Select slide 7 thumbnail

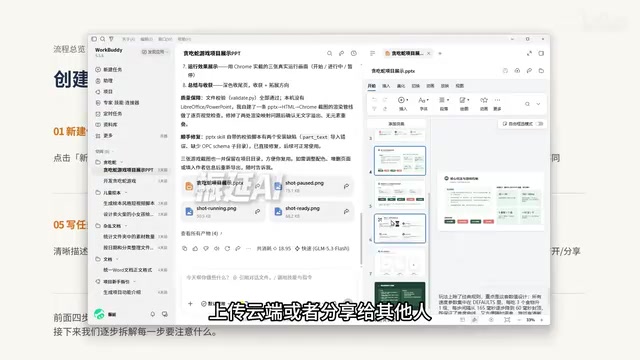pyautogui.click(x=400, y=262)
